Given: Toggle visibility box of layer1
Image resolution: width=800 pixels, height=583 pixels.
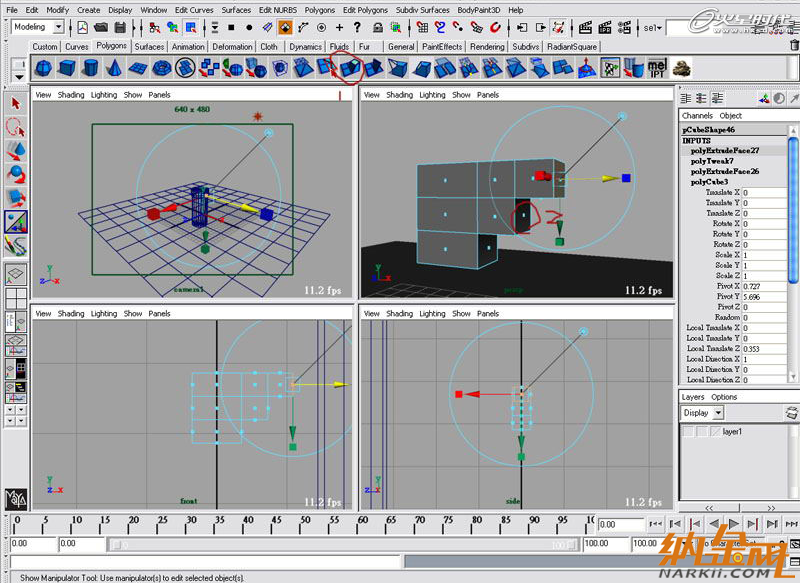Looking at the screenshot, I should pyautogui.click(x=688, y=431).
